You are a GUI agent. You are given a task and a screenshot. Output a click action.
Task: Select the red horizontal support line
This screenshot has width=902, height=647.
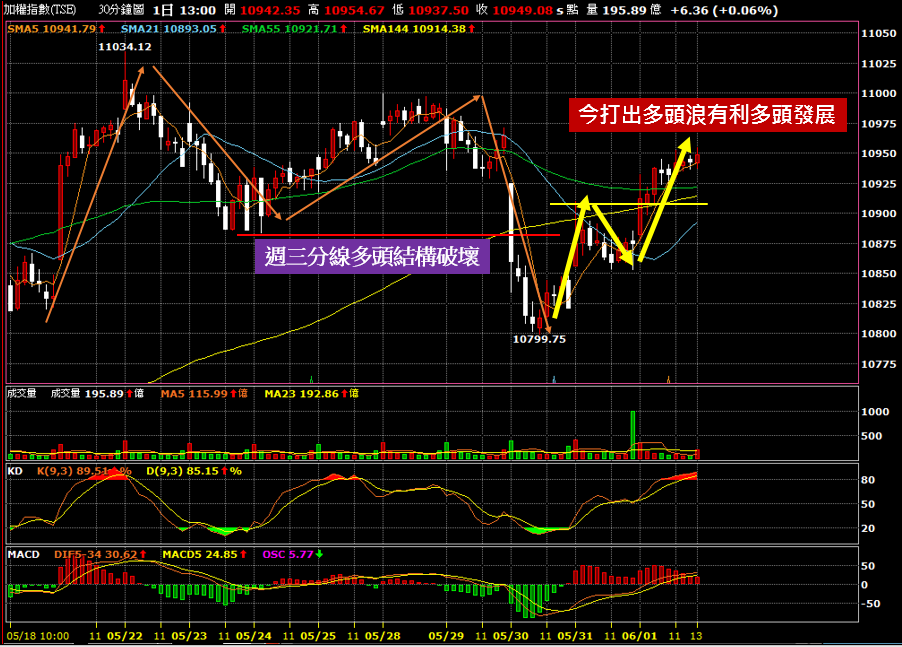click(400, 235)
